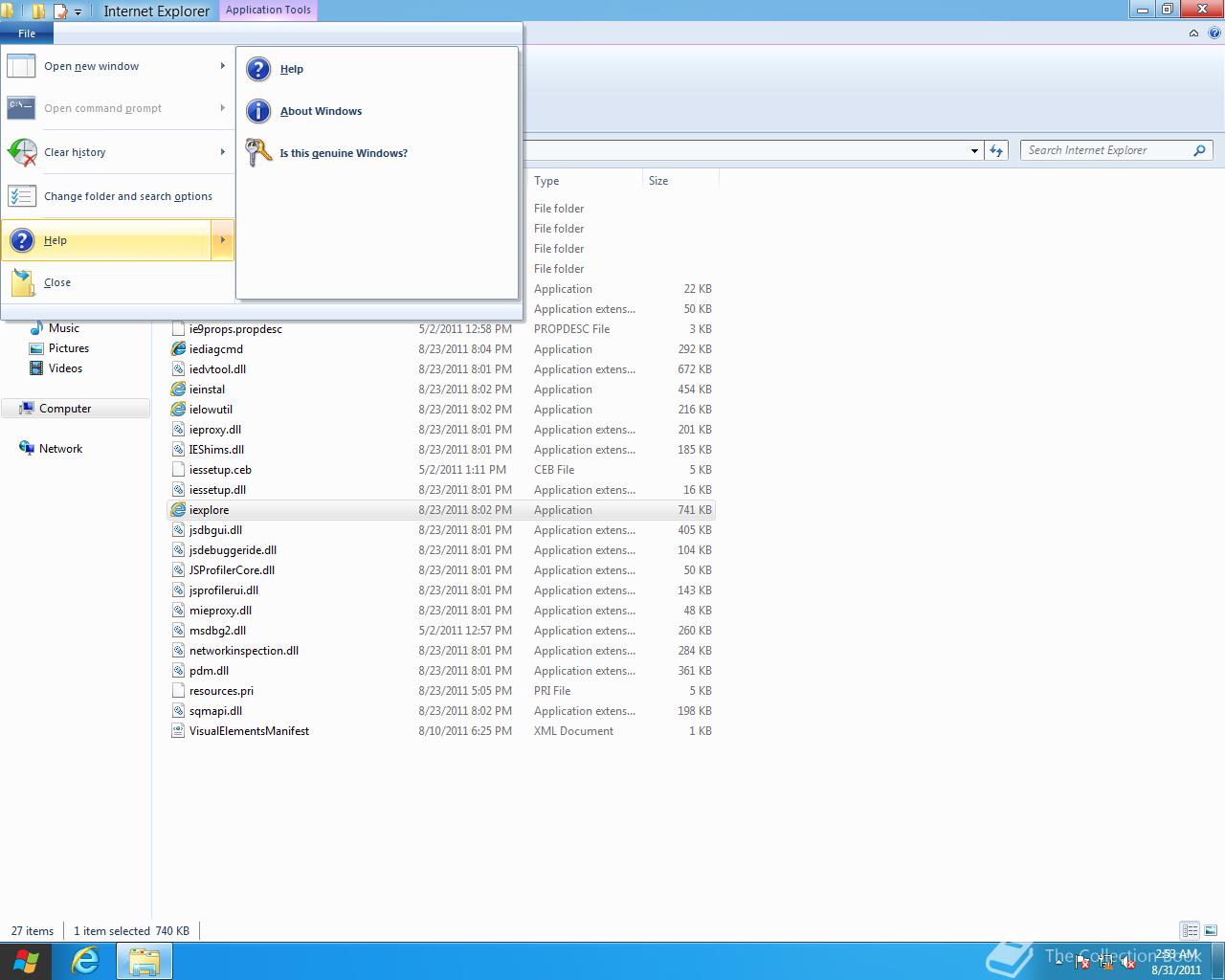Select Videos in navigation pane
Image resolution: width=1225 pixels, height=980 pixels.
pos(65,368)
